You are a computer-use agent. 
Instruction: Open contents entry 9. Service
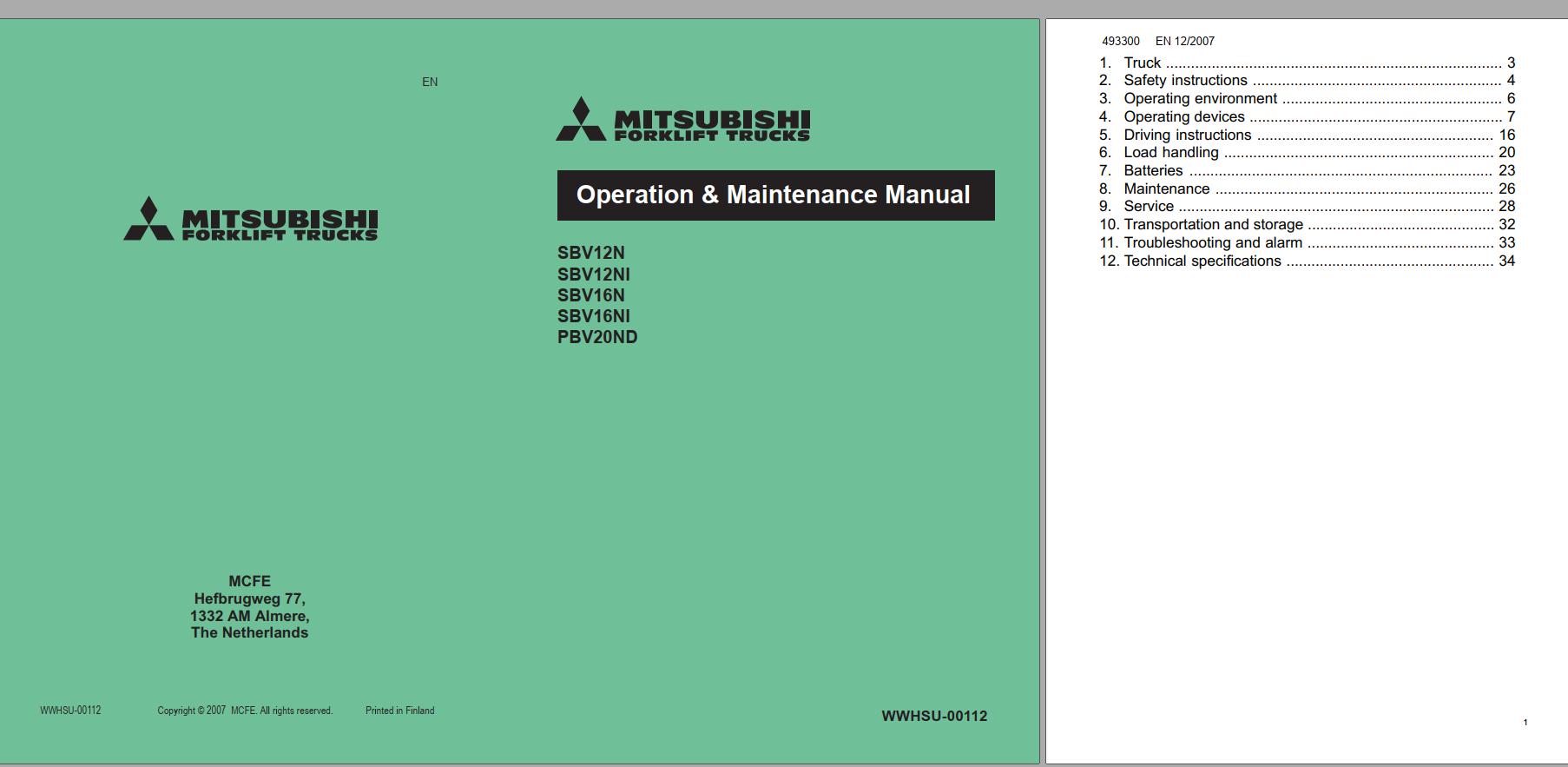pyautogui.click(x=1307, y=206)
